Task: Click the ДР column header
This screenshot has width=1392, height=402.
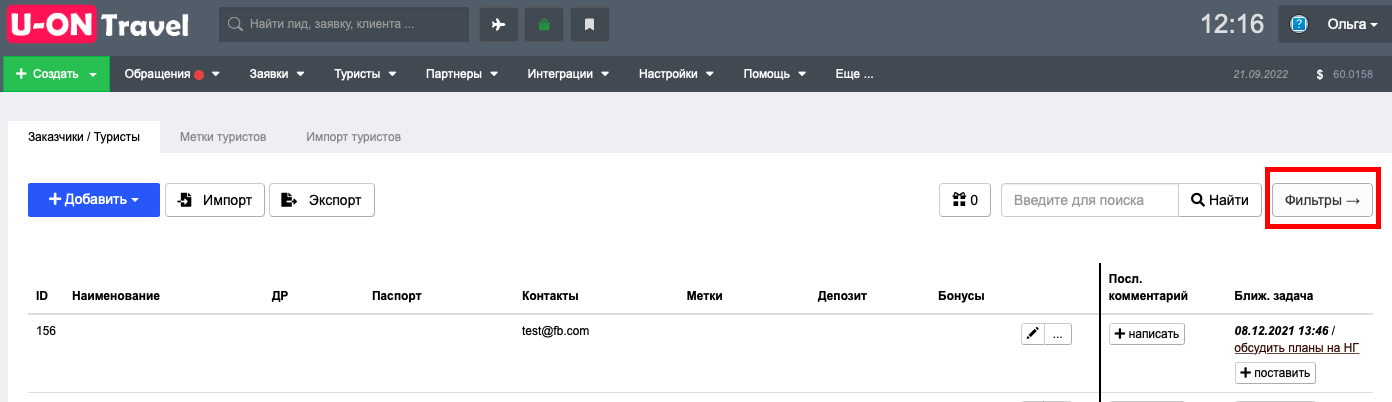Action: tap(280, 296)
